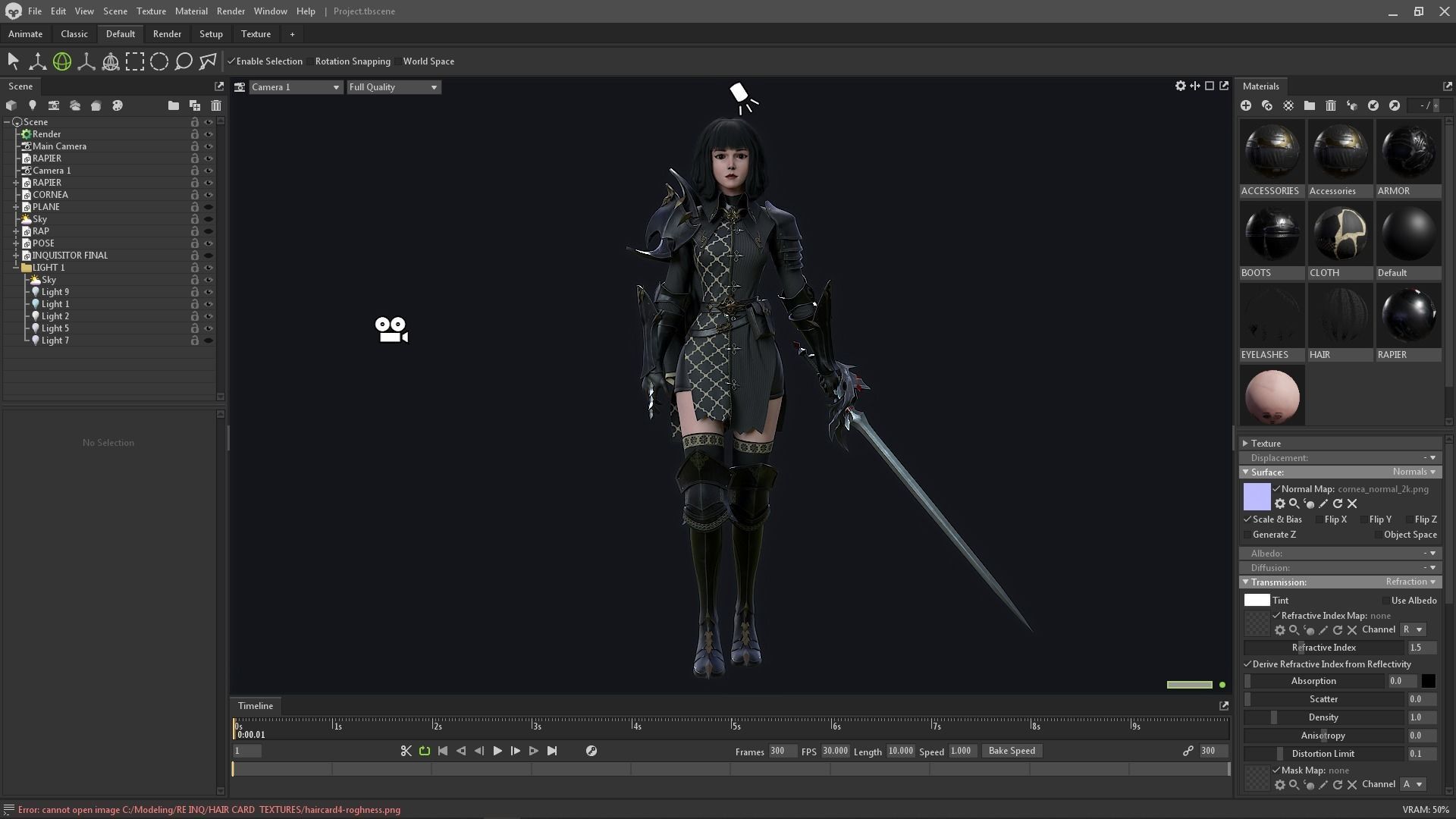
Task: Select the arrow selection tool
Action: [x=13, y=61]
